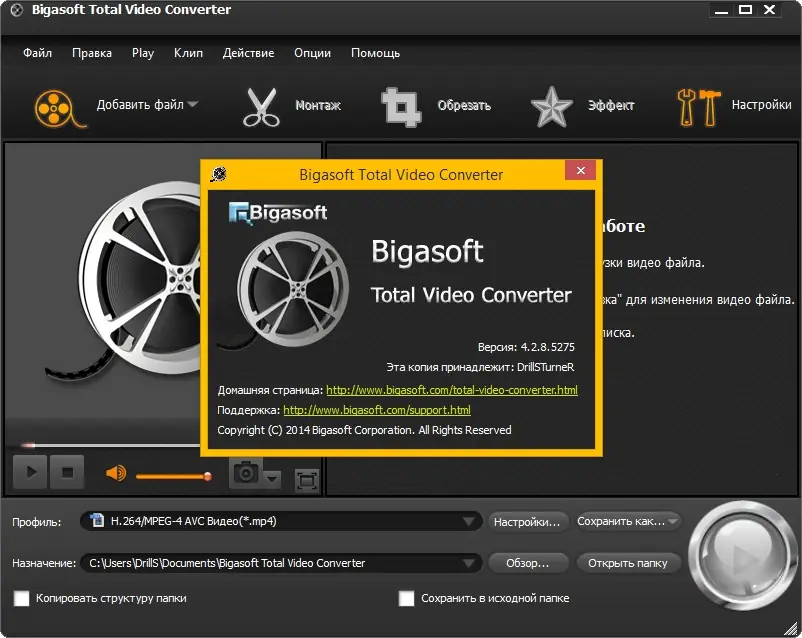Open the Play menu
Screen dimensions: 802x638
point(143,53)
